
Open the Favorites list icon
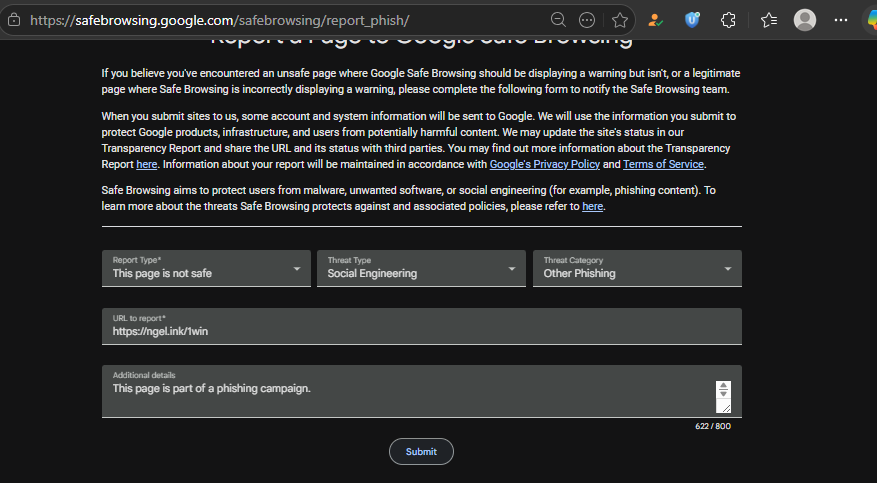769,20
